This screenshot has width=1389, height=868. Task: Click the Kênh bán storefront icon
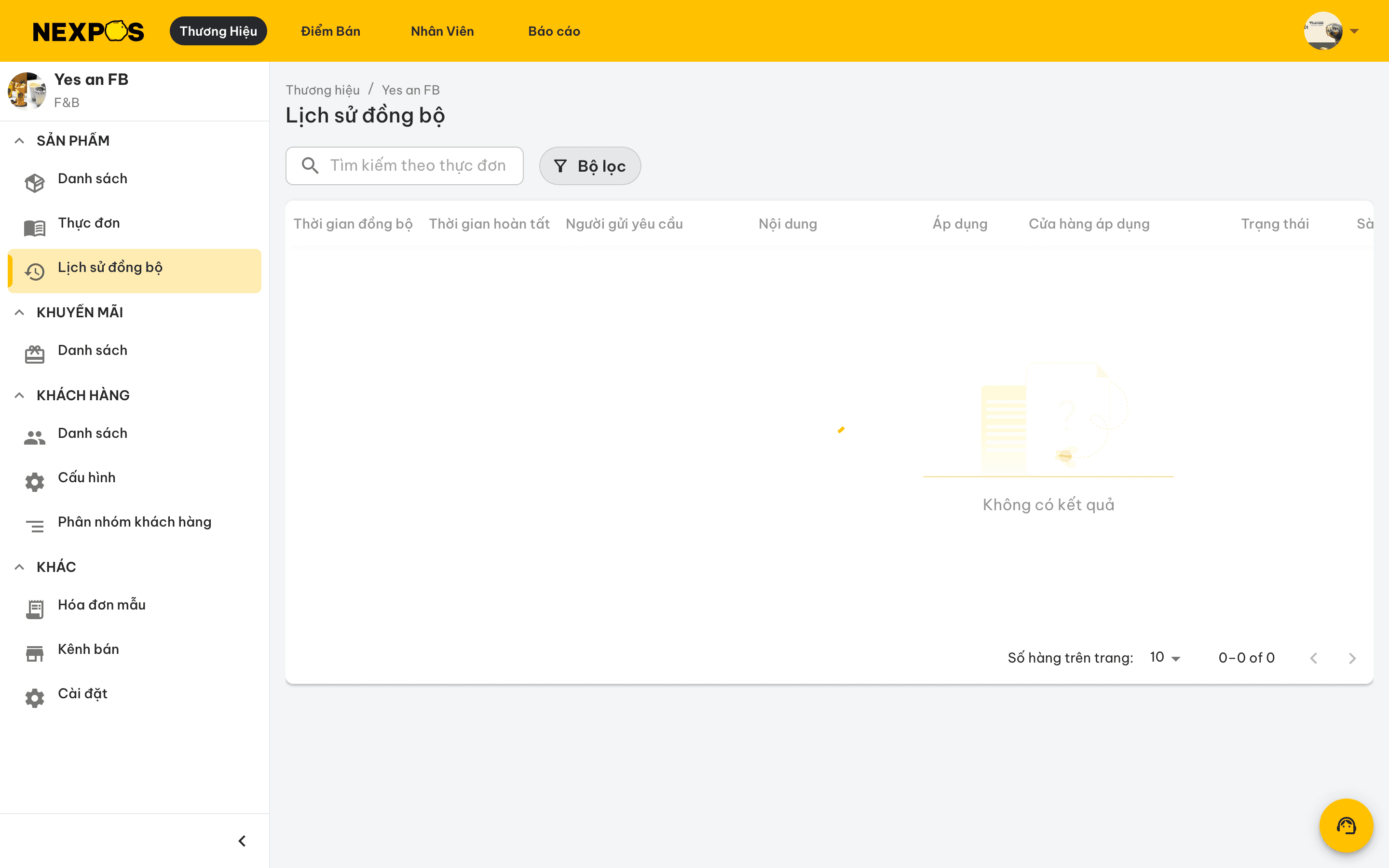[34, 653]
